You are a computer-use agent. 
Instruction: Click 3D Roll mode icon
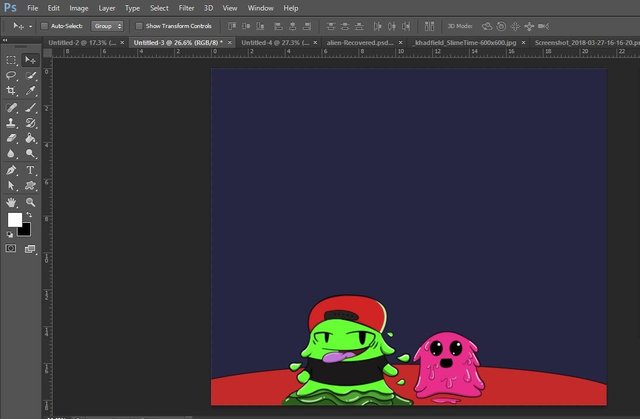[x=501, y=27]
